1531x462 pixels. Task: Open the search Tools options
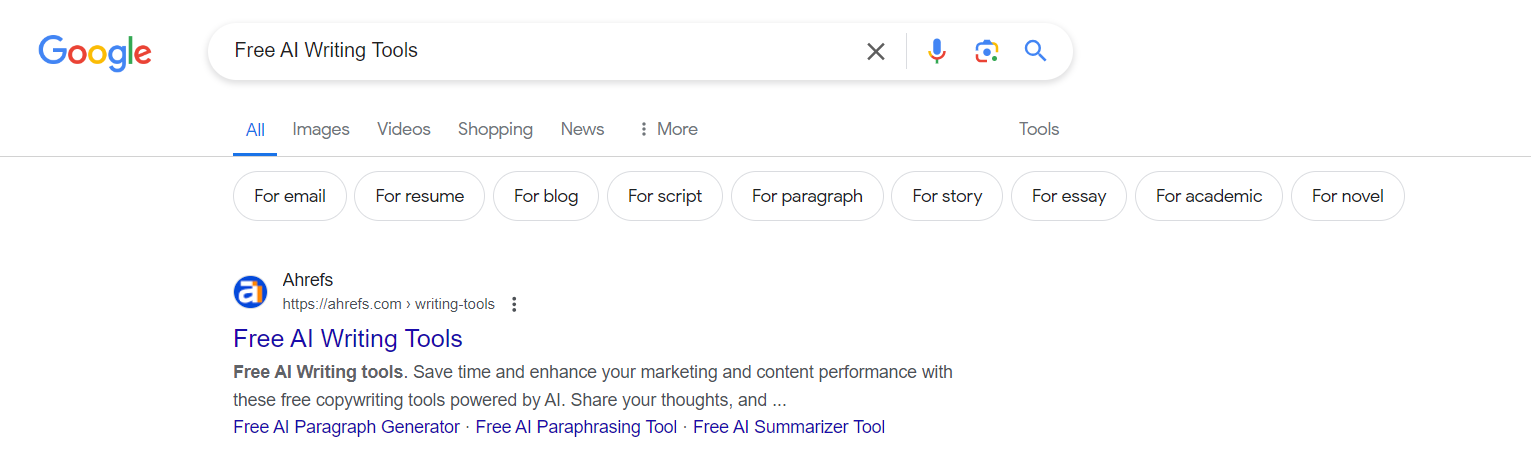[1039, 129]
